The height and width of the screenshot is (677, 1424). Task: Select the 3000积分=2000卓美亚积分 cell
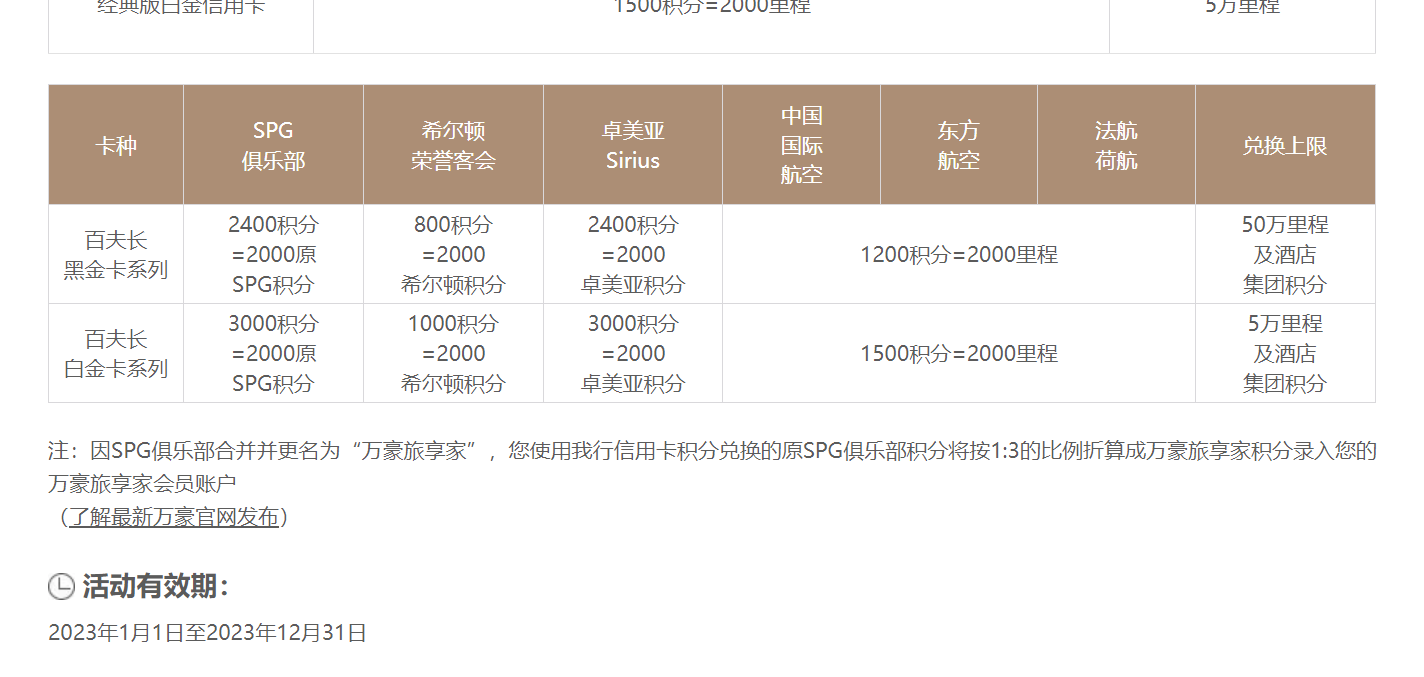click(x=633, y=353)
